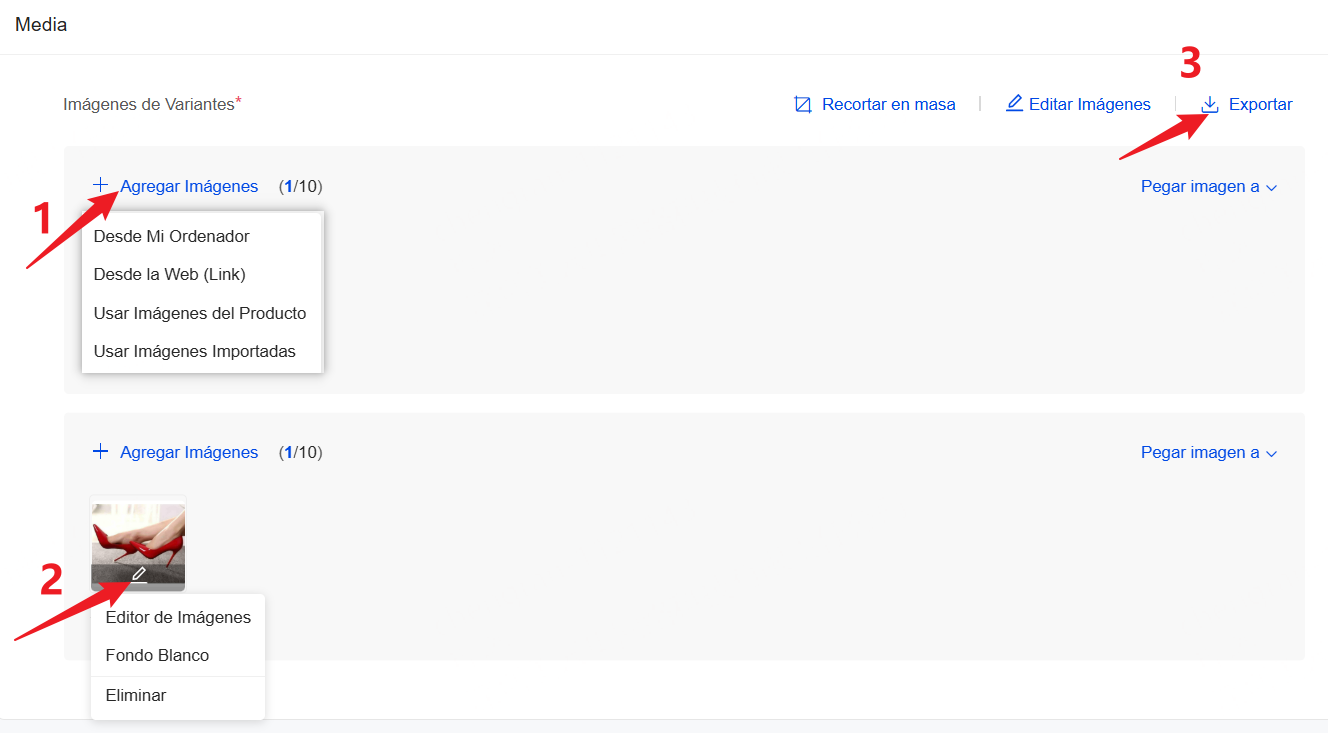Click the plus icon in the lower variant panel
This screenshot has width=1328, height=733.
tap(100, 452)
